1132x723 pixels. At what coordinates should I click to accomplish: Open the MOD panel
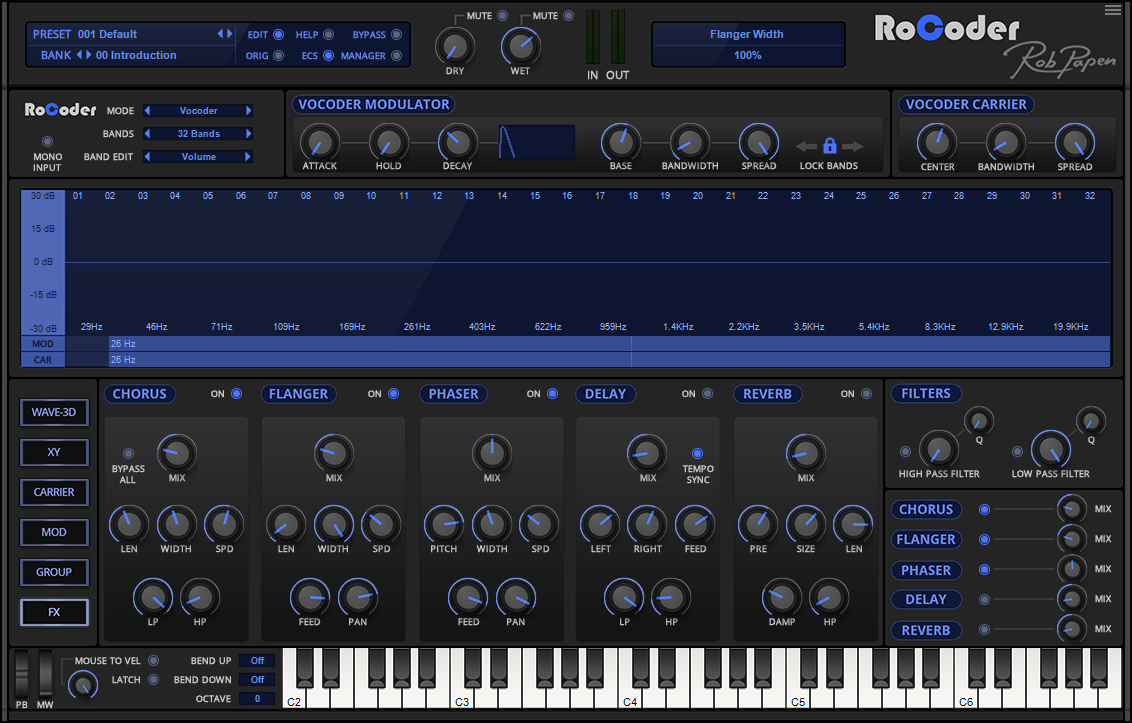click(x=54, y=532)
